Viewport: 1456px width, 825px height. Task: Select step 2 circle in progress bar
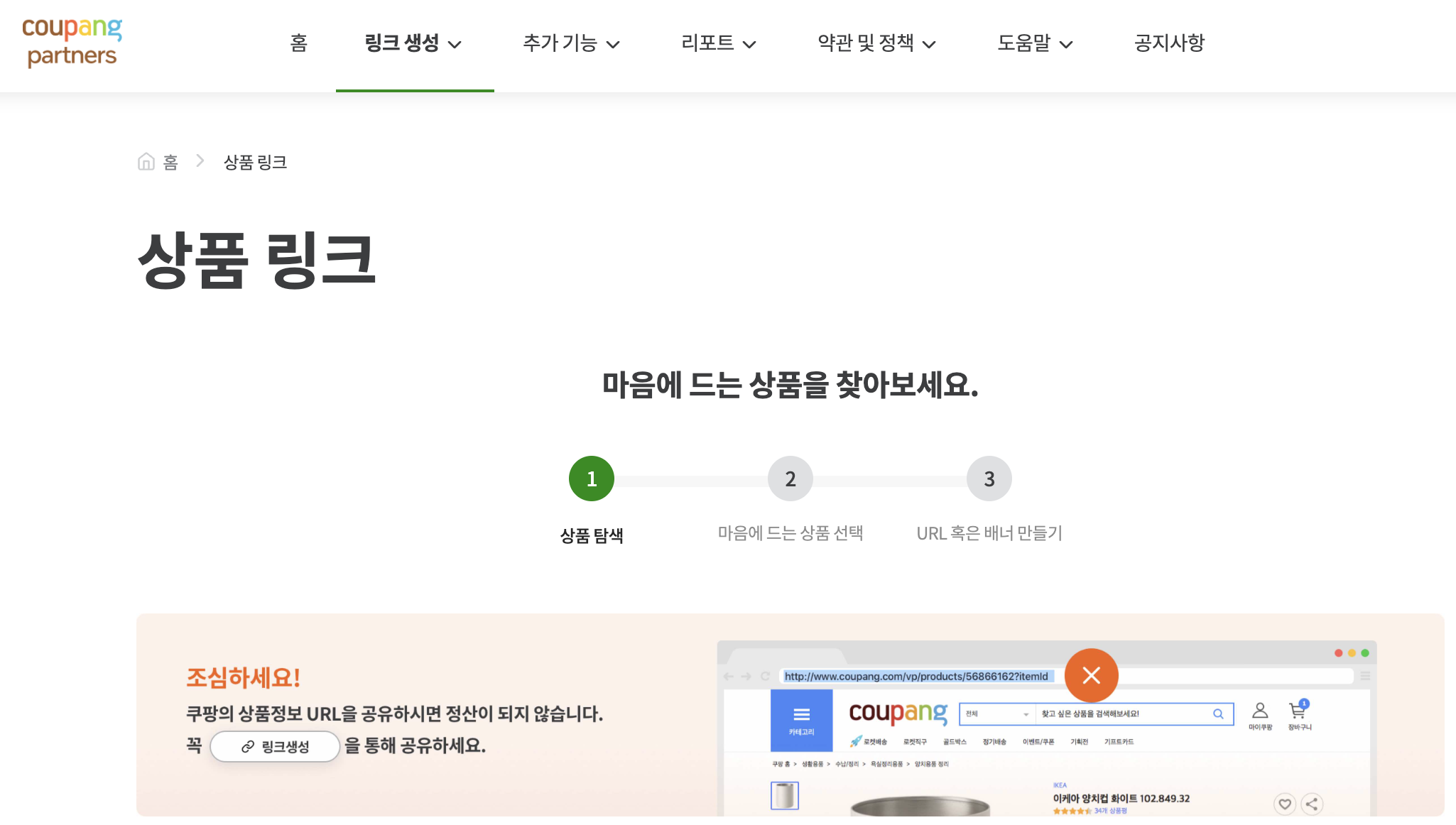coord(790,479)
